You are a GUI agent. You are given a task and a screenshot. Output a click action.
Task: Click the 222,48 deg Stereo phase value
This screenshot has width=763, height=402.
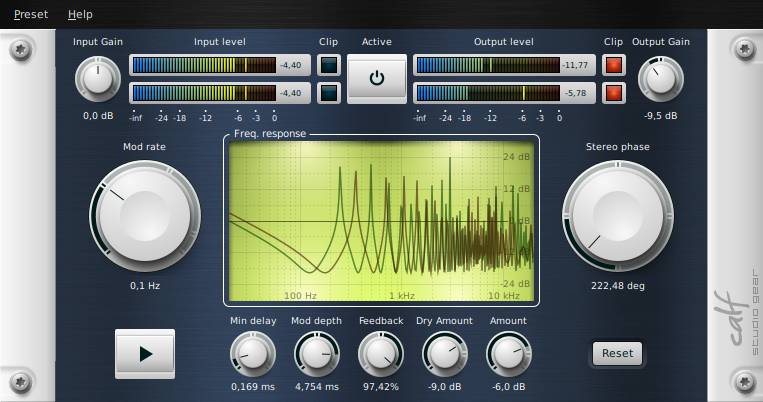pyautogui.click(x=618, y=286)
